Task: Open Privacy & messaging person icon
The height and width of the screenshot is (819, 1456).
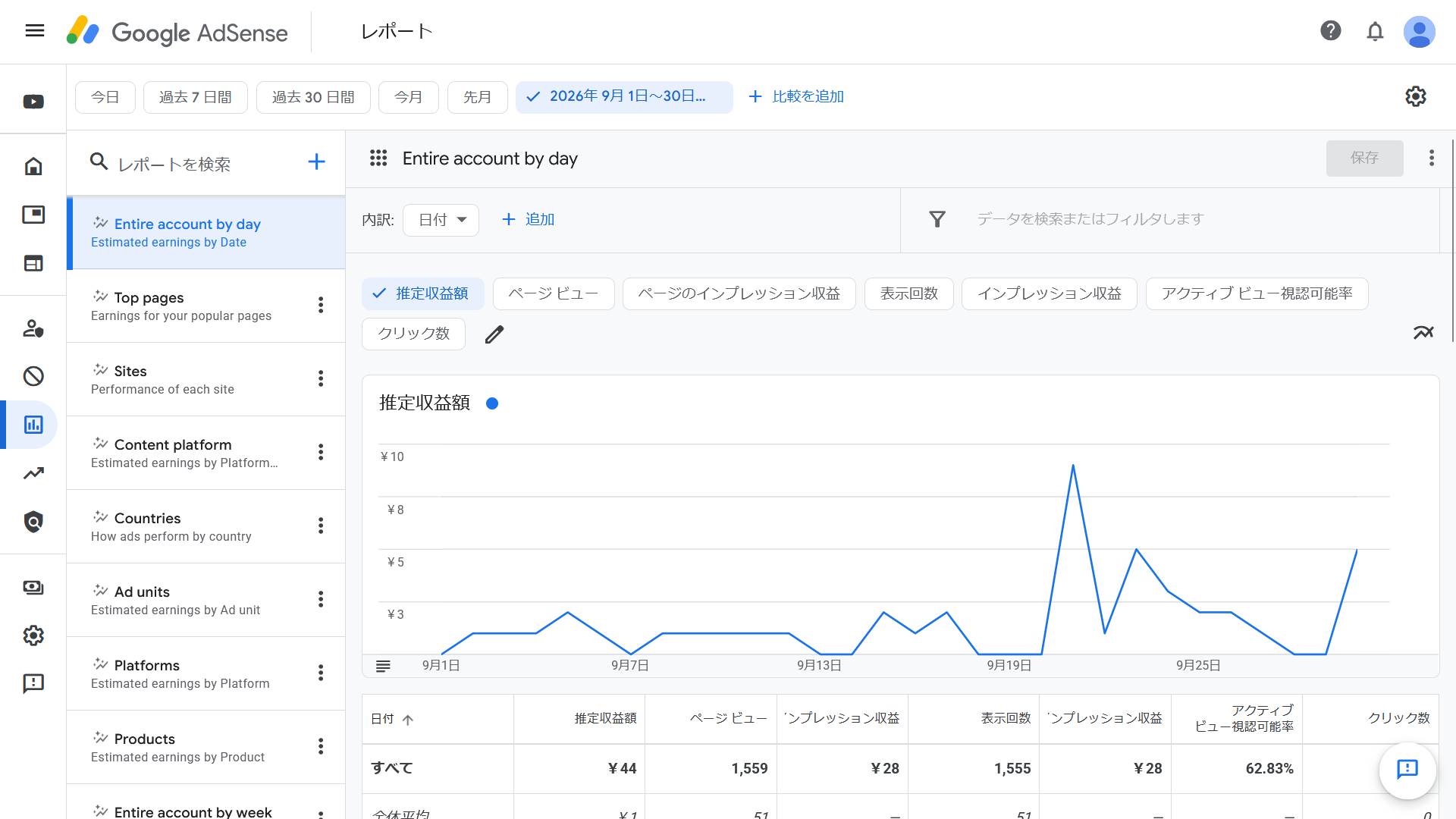Action: 33,328
